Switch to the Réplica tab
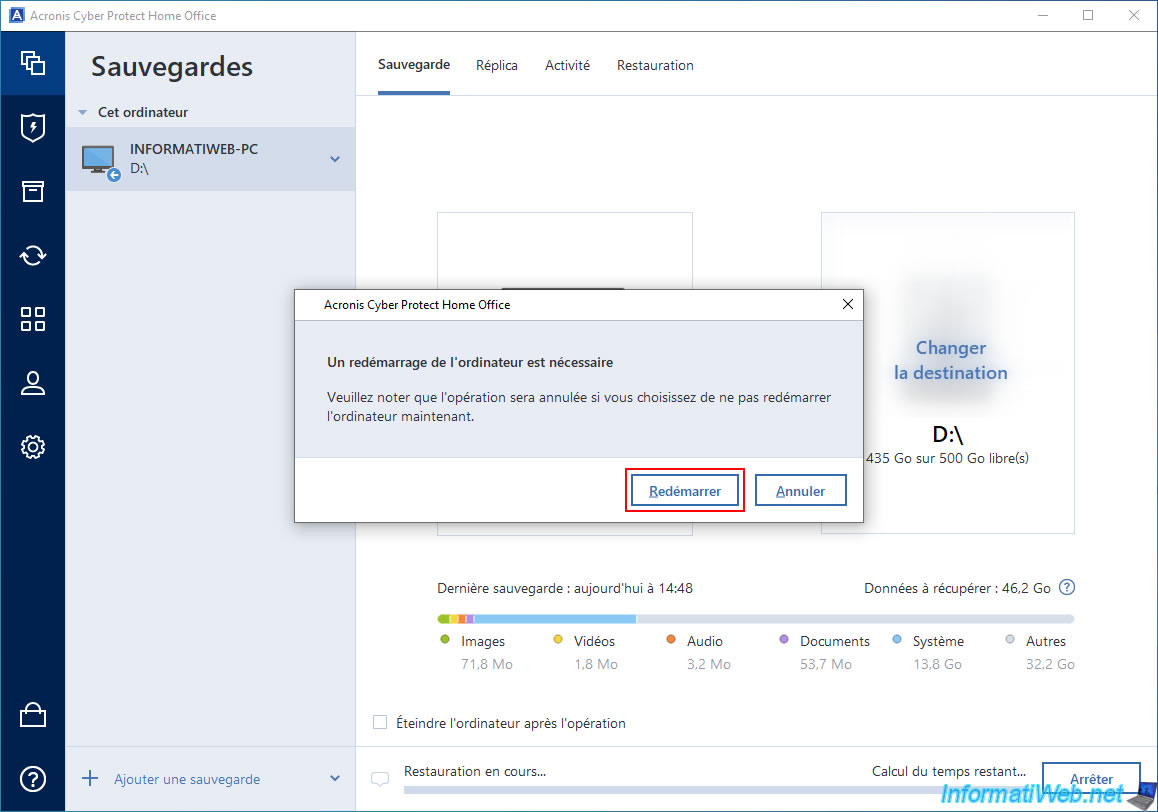This screenshot has width=1158, height=812. [x=496, y=65]
